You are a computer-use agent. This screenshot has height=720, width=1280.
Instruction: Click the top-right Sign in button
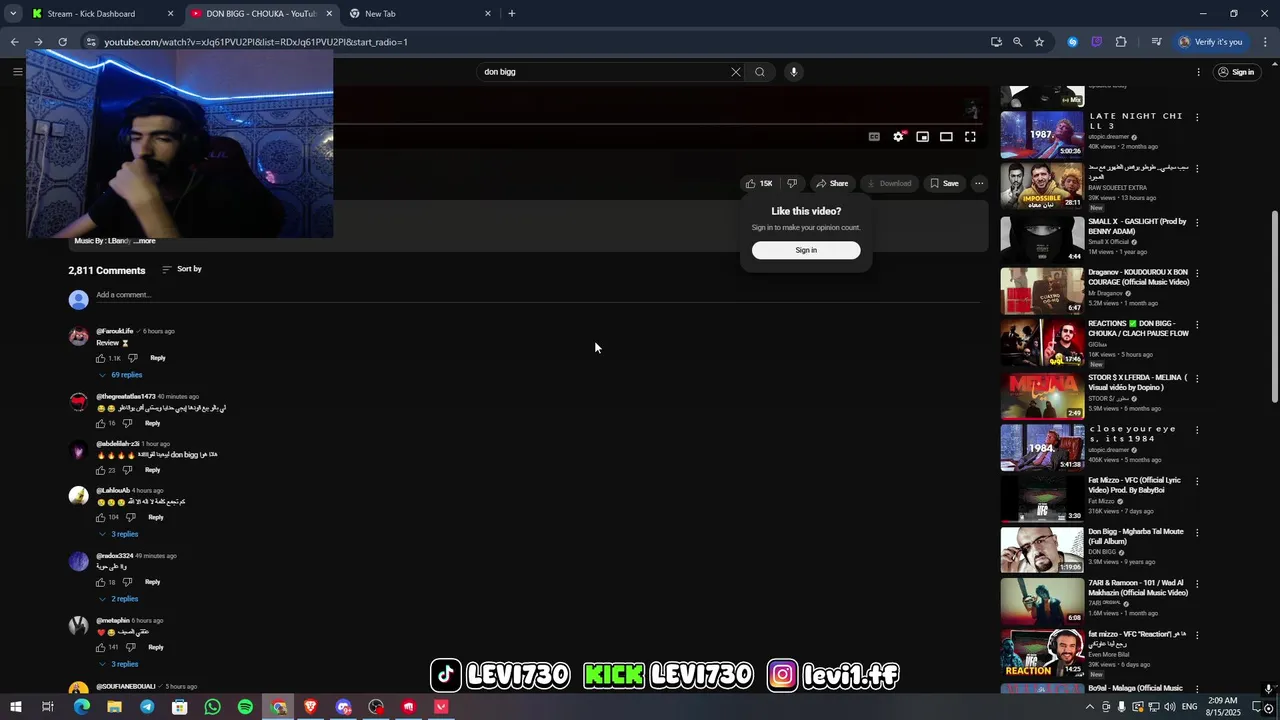tap(1236, 72)
